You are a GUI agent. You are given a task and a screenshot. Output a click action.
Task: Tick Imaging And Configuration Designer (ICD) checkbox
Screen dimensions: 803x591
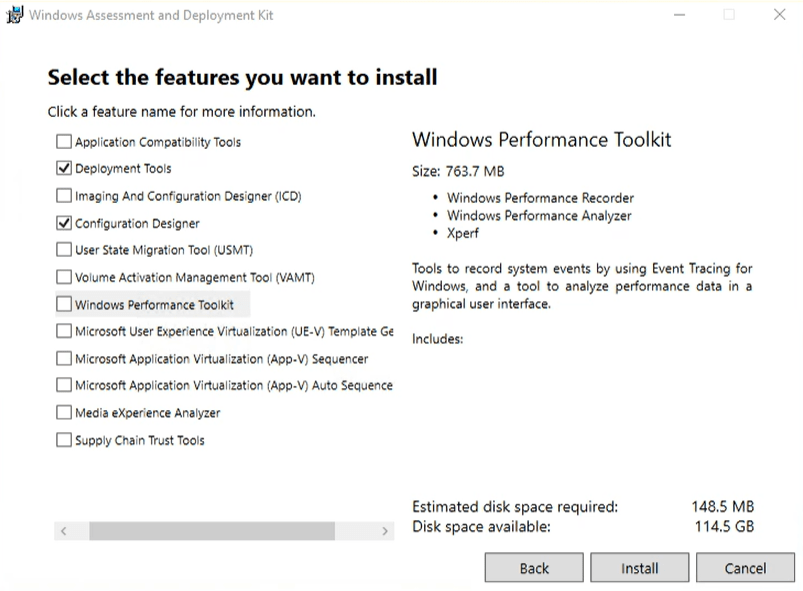tap(64, 196)
